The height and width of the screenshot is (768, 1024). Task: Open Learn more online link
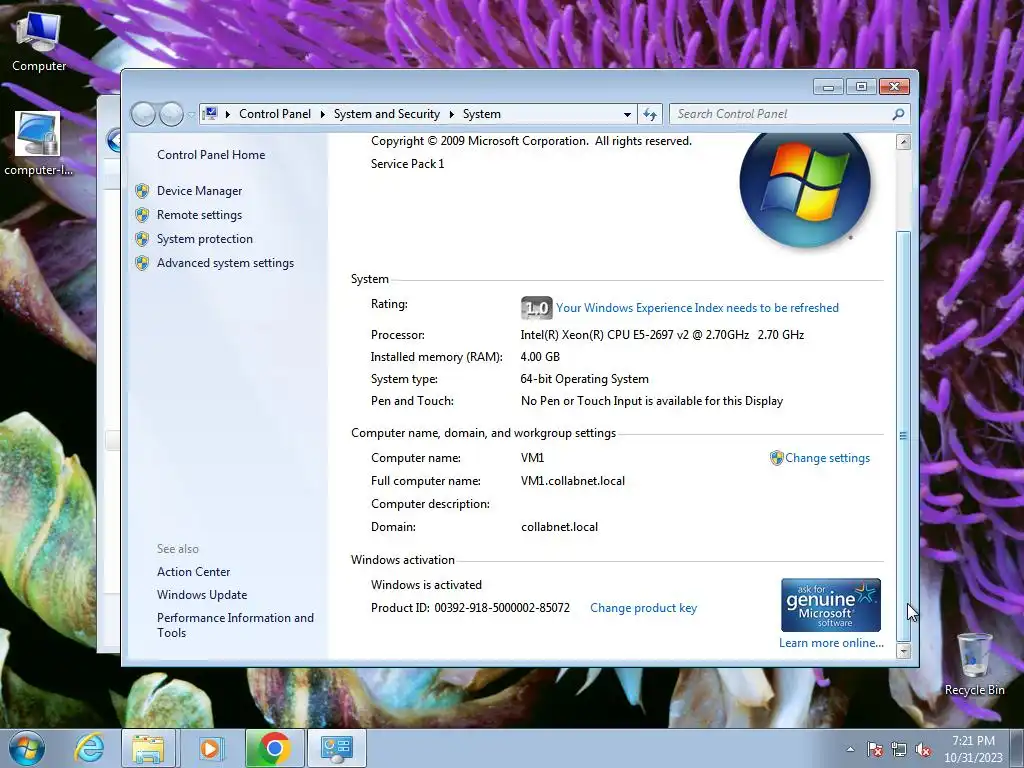pyautogui.click(x=831, y=643)
